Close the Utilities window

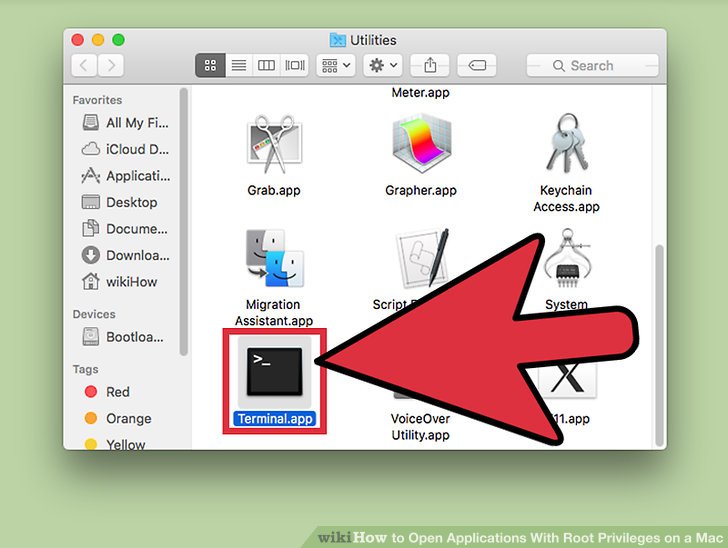78,40
